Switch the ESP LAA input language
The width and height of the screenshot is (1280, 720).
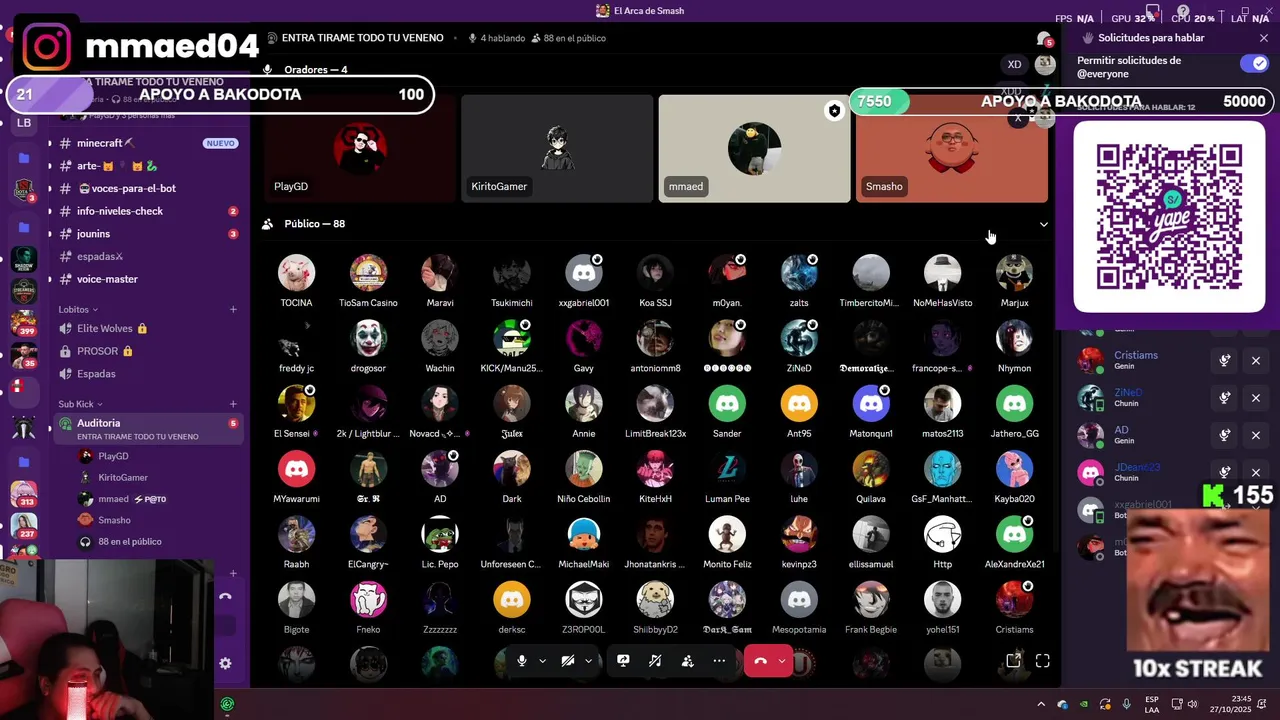tap(1152, 704)
